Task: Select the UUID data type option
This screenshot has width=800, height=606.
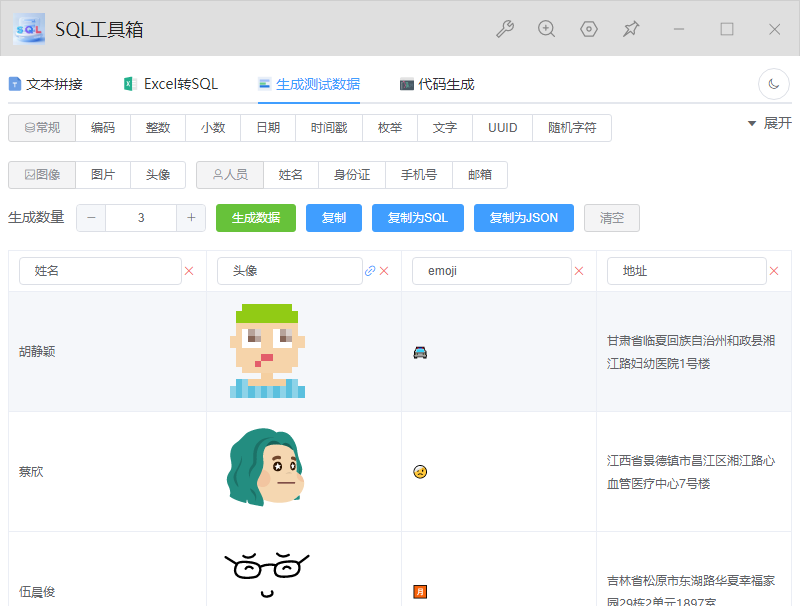Action: (x=502, y=128)
